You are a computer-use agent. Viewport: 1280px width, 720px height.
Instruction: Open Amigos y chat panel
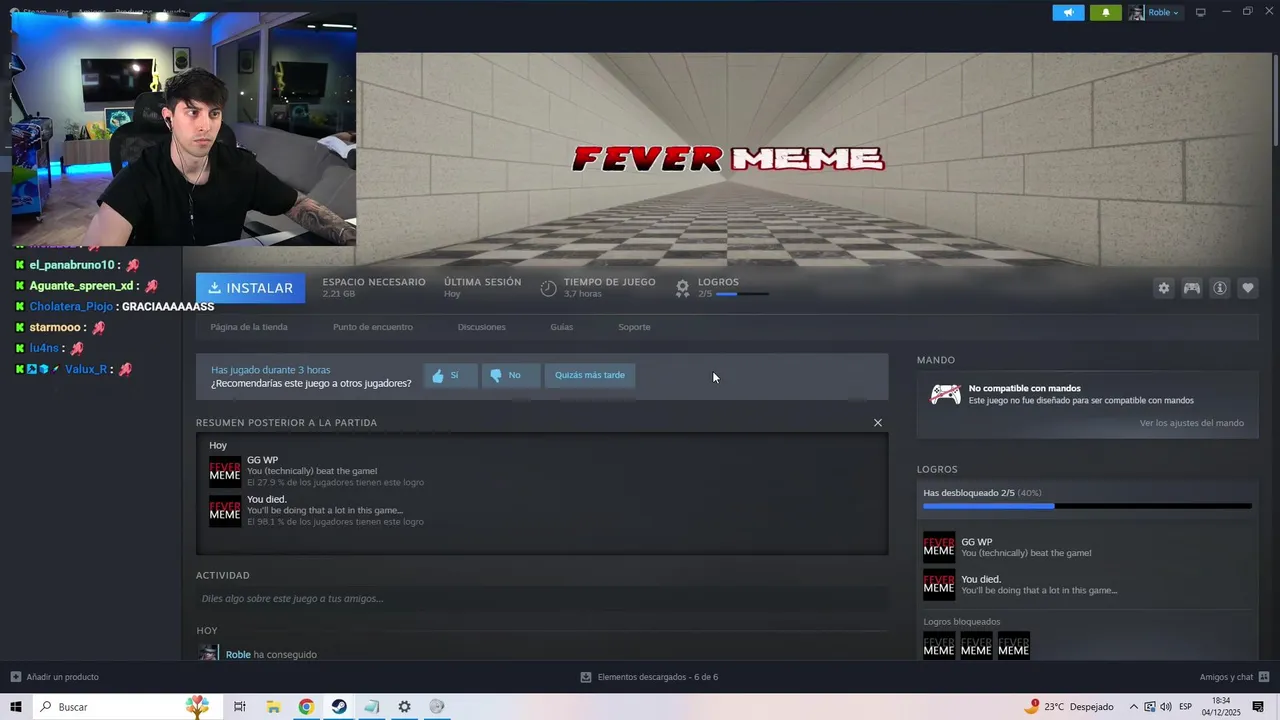click(x=1234, y=677)
